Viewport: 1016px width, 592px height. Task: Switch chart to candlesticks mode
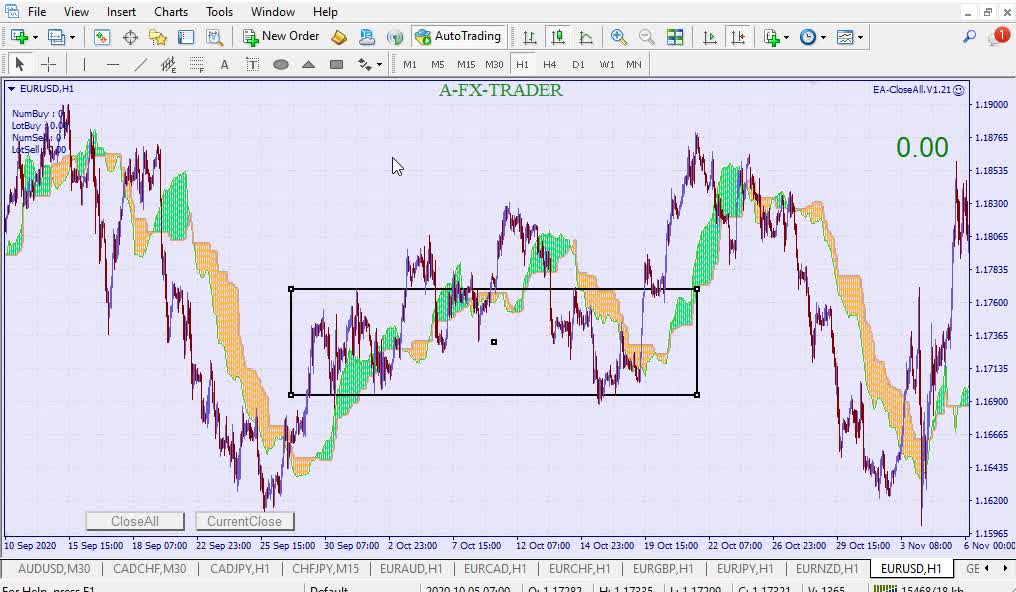558,37
